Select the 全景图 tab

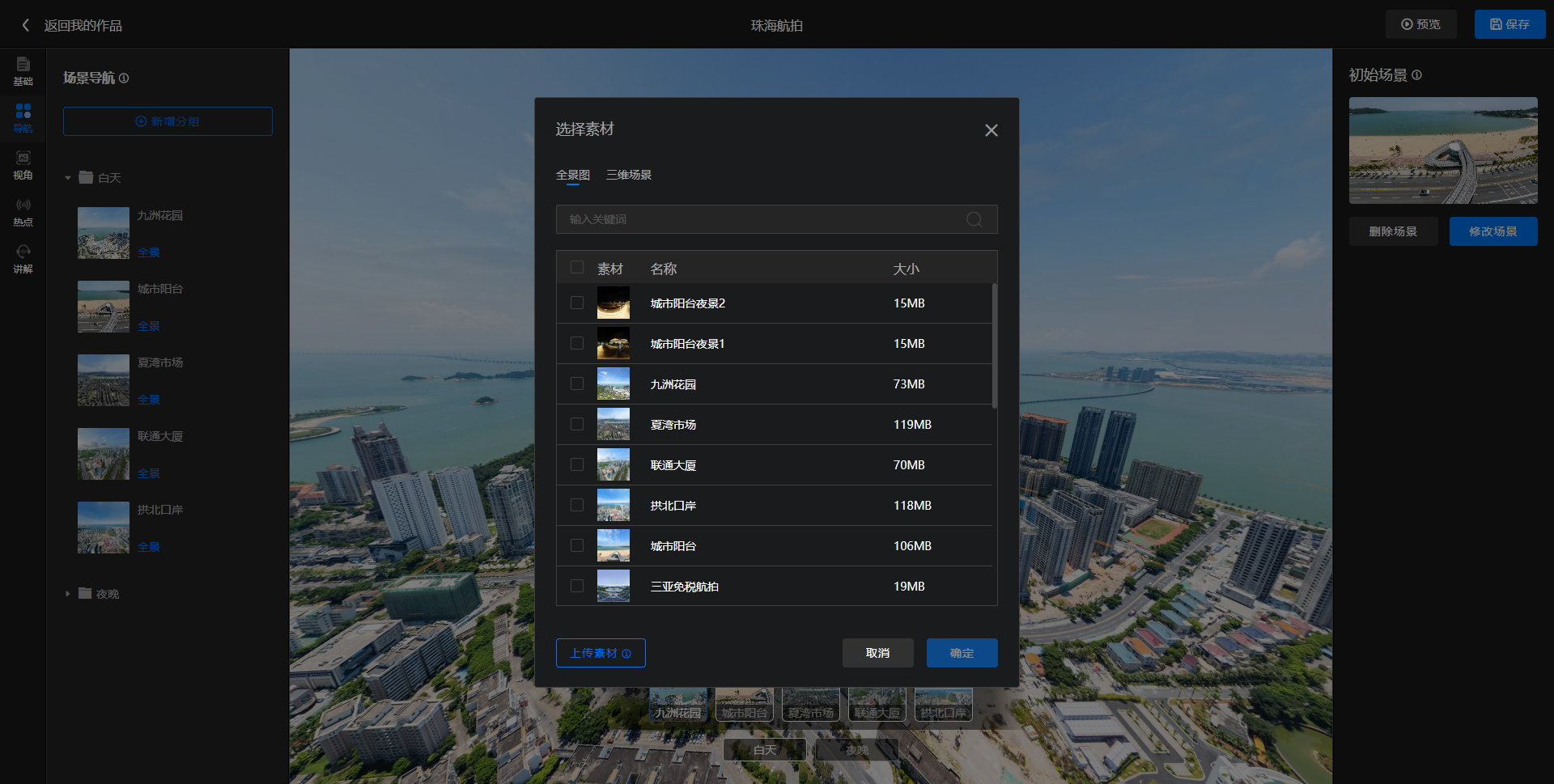point(572,175)
